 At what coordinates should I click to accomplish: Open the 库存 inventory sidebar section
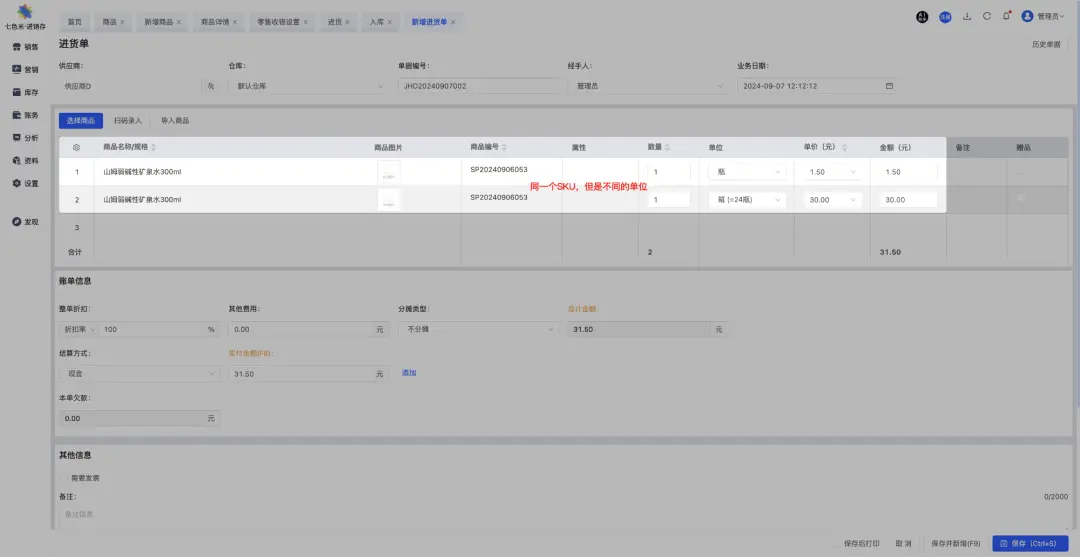tap(25, 92)
